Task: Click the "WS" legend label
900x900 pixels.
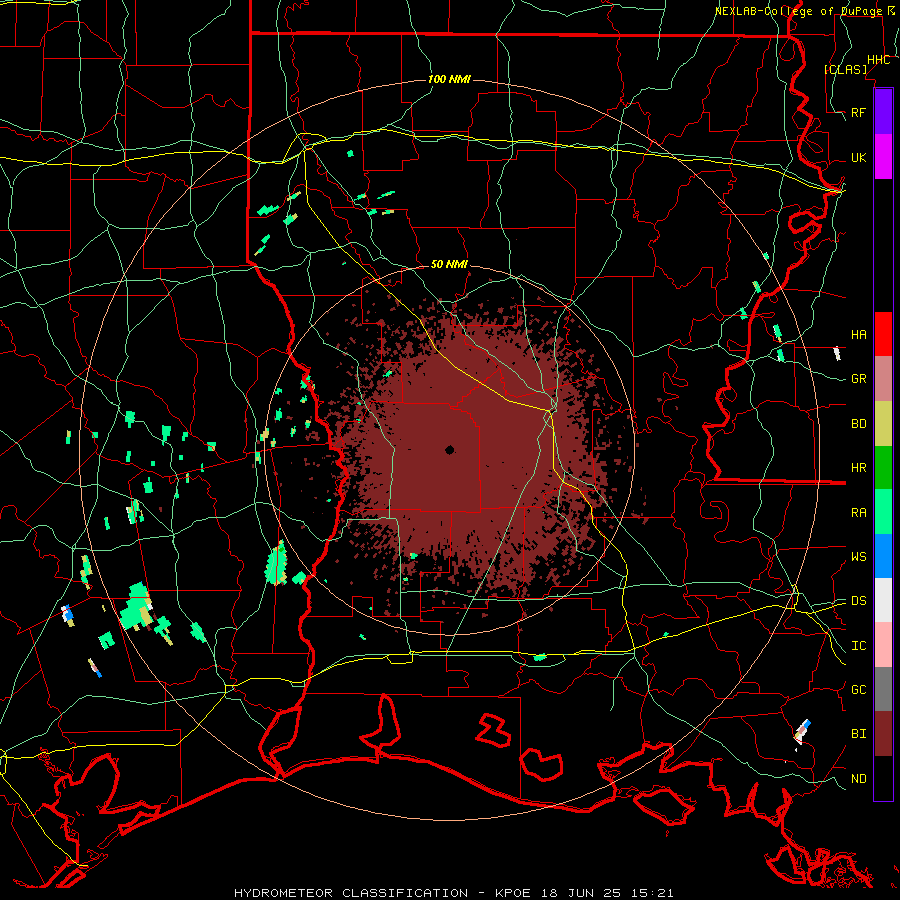Action: [x=858, y=557]
